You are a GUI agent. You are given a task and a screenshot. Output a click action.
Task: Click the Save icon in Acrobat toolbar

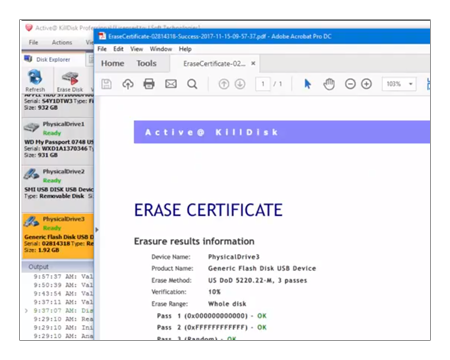click(106, 84)
